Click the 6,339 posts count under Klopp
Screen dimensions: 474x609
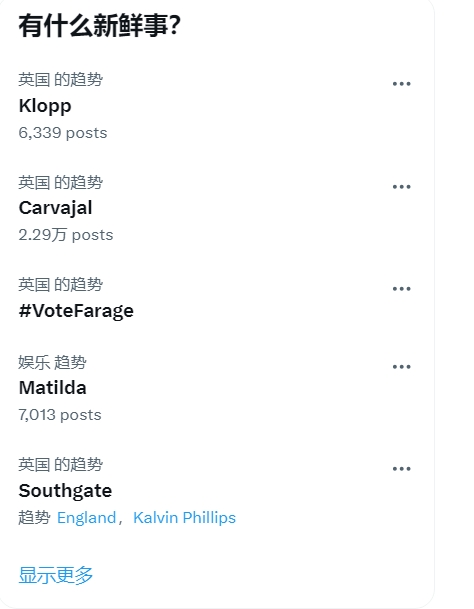pos(63,133)
